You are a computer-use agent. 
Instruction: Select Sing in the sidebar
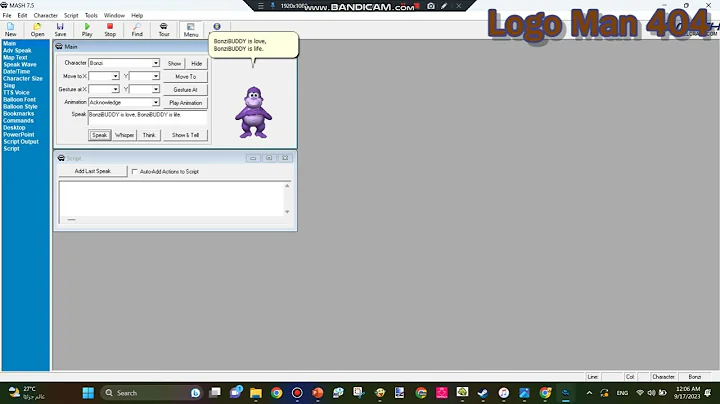tap(9, 85)
